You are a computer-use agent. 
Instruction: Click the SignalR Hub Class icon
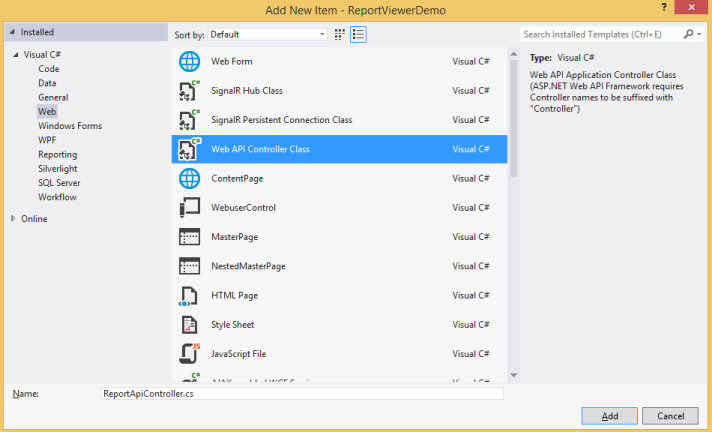(189, 90)
